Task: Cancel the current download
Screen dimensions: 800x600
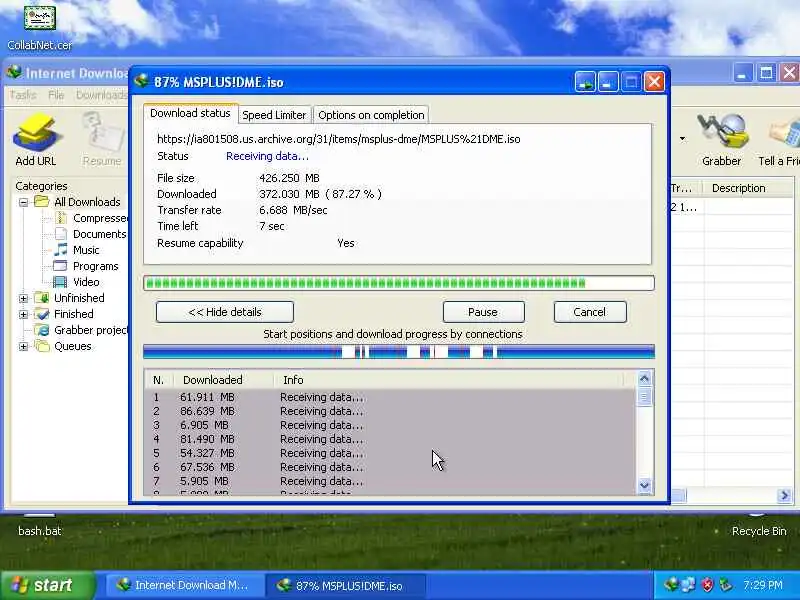Action: click(590, 312)
